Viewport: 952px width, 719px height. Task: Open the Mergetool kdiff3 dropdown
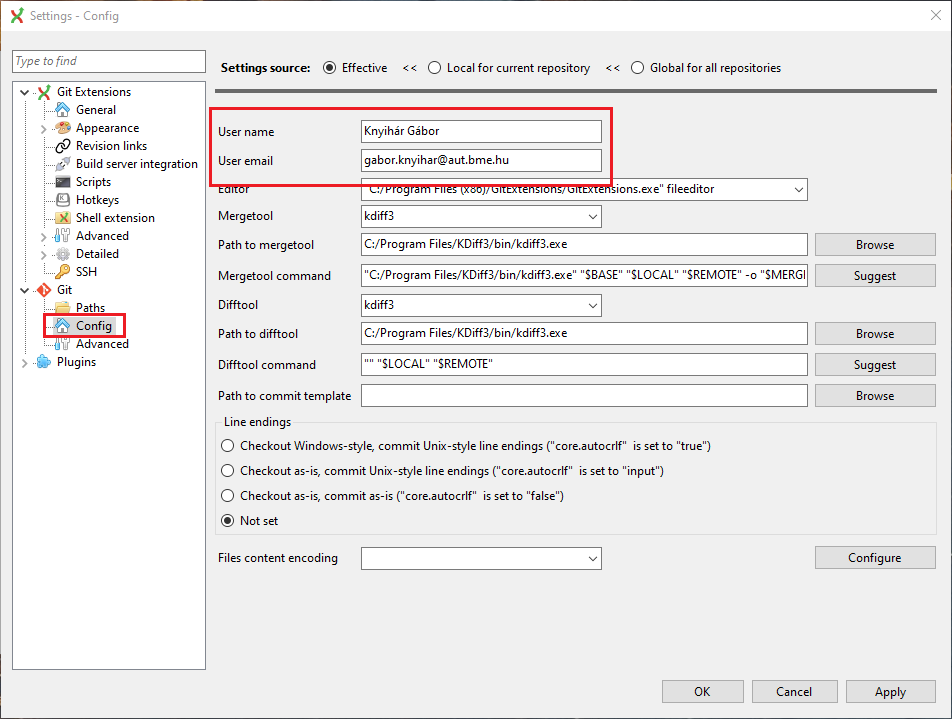[592, 216]
